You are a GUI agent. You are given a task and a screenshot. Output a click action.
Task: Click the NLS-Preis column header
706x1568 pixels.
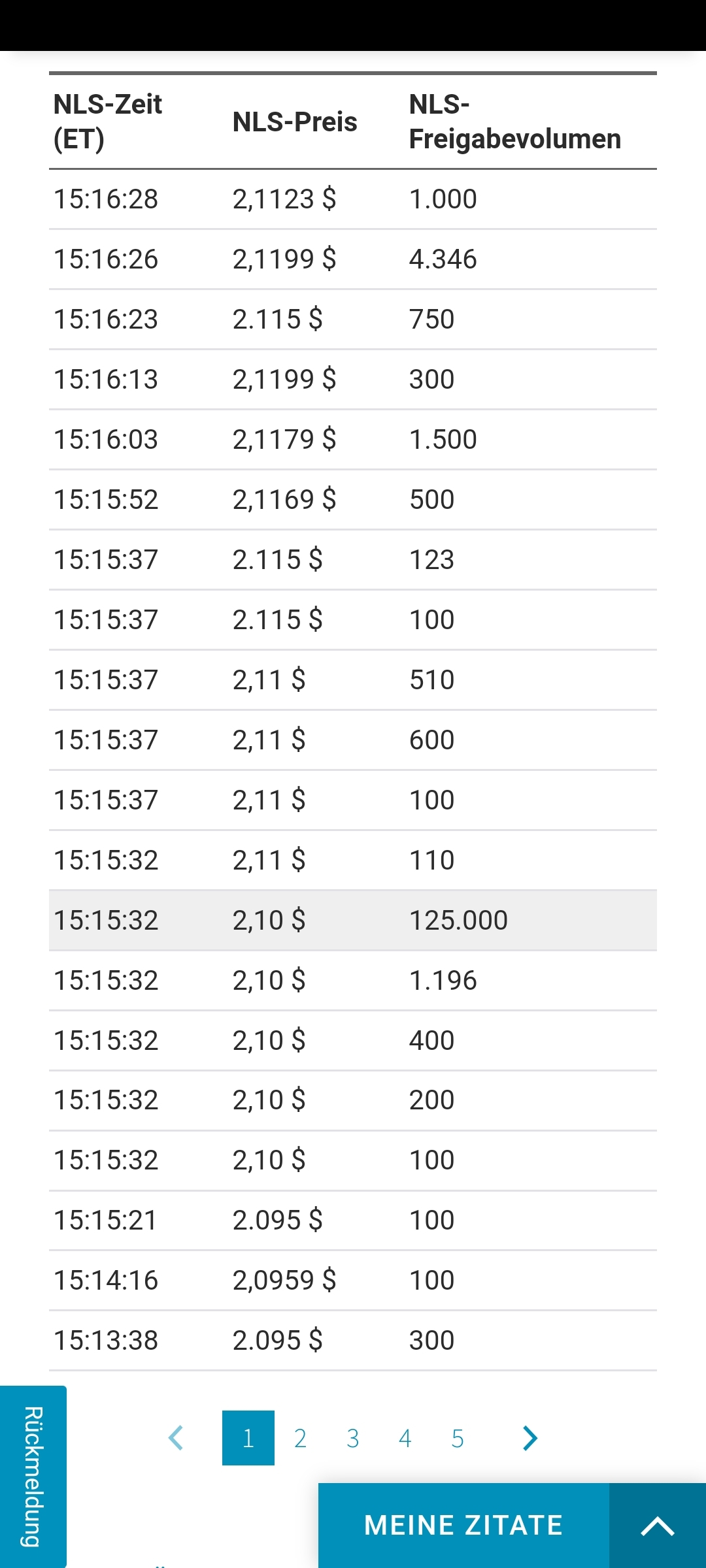(x=295, y=122)
